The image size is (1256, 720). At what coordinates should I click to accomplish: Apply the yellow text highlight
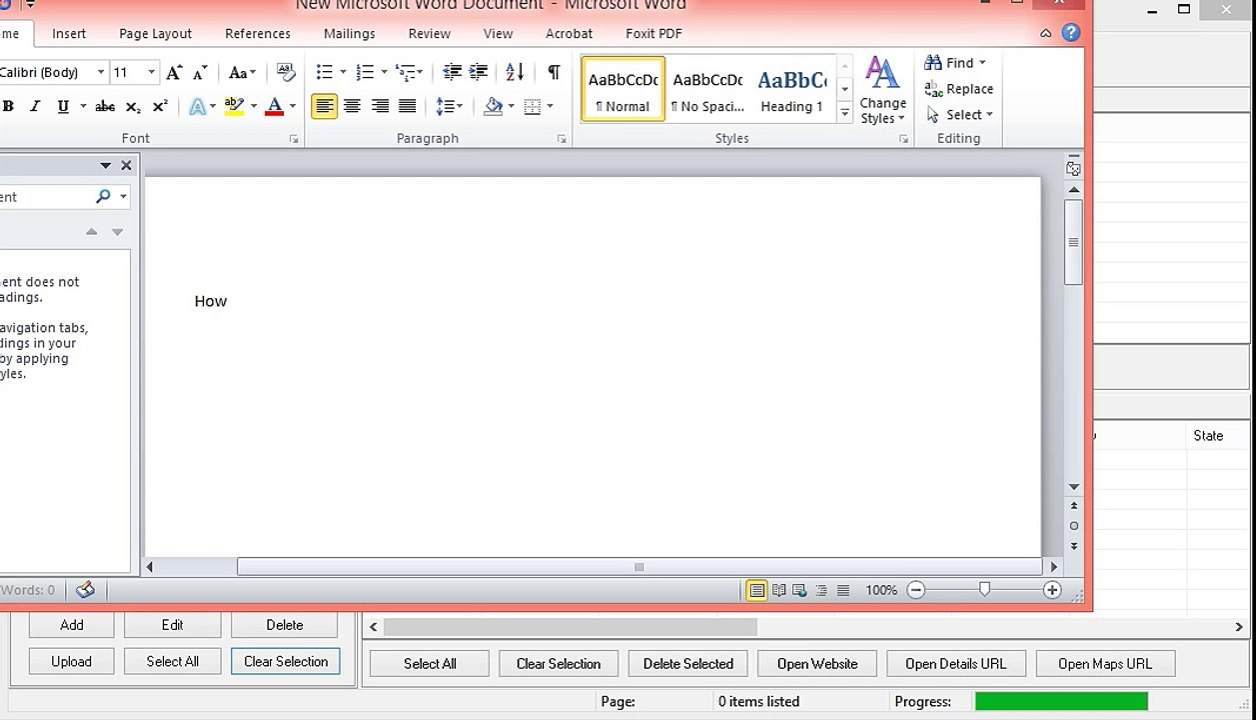click(234, 106)
